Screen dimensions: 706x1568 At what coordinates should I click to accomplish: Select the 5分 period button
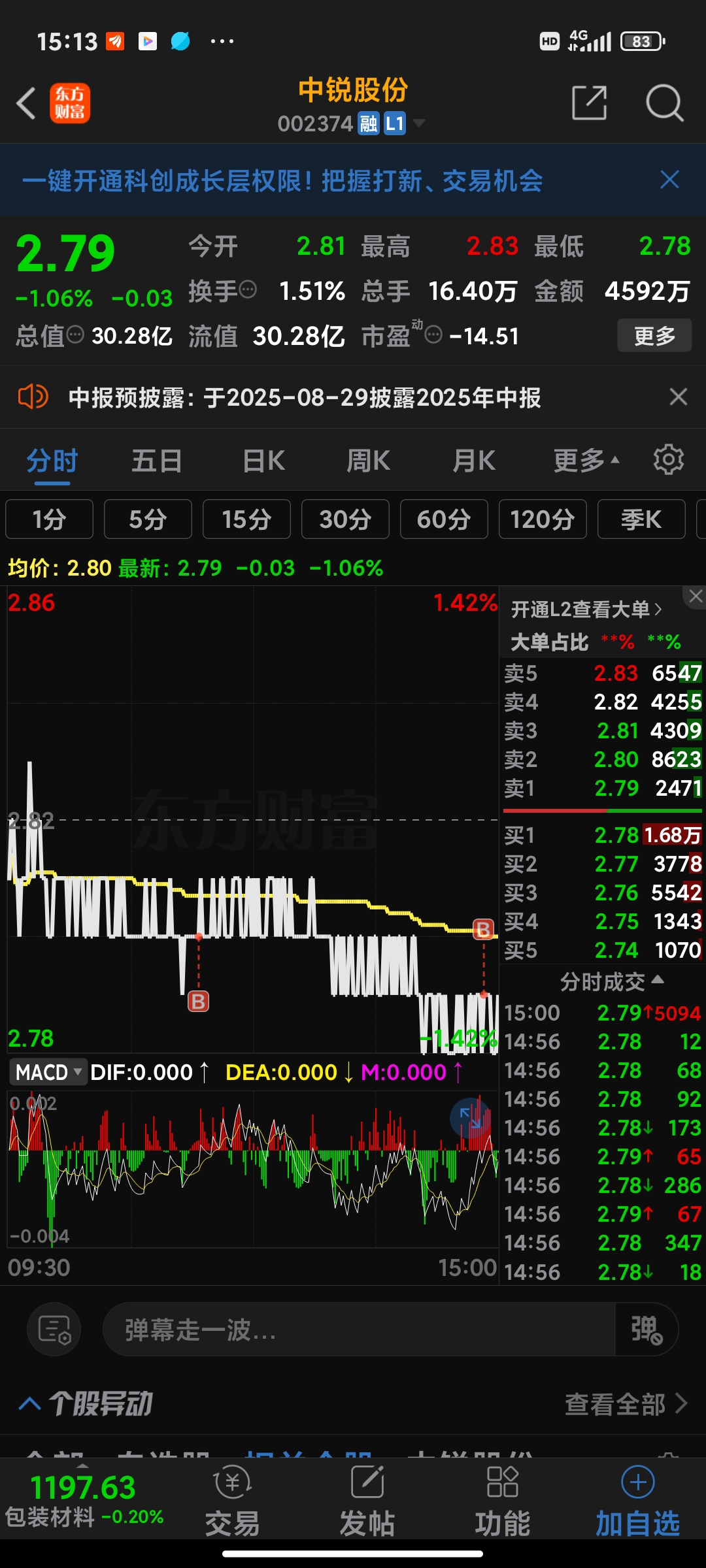click(x=148, y=519)
